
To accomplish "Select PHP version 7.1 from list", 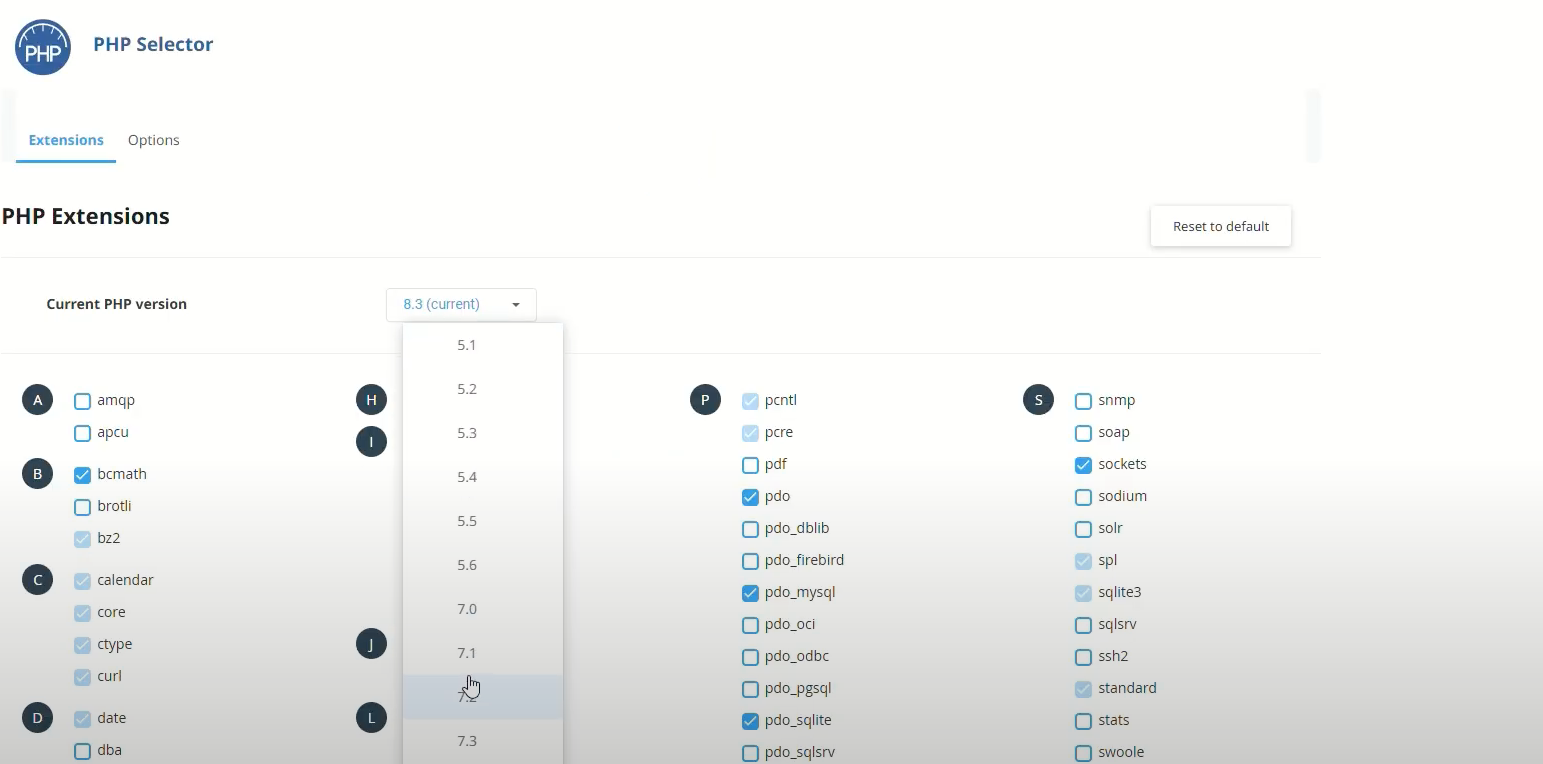I will coord(483,653).
